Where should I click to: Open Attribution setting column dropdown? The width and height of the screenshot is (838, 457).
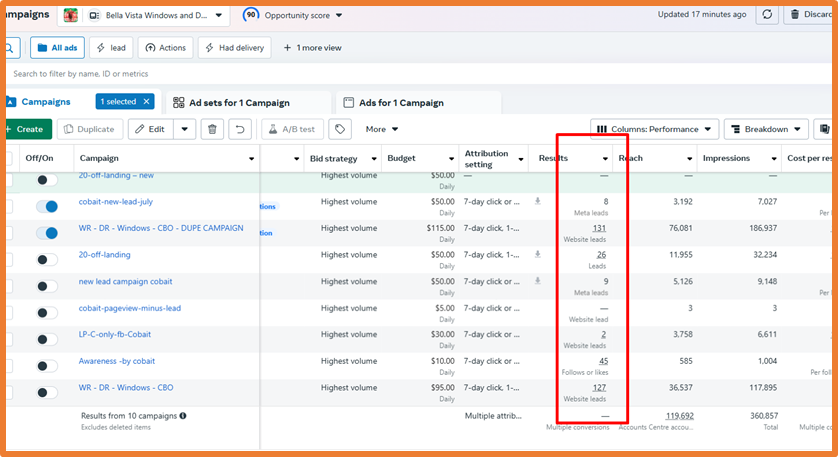(x=521, y=159)
